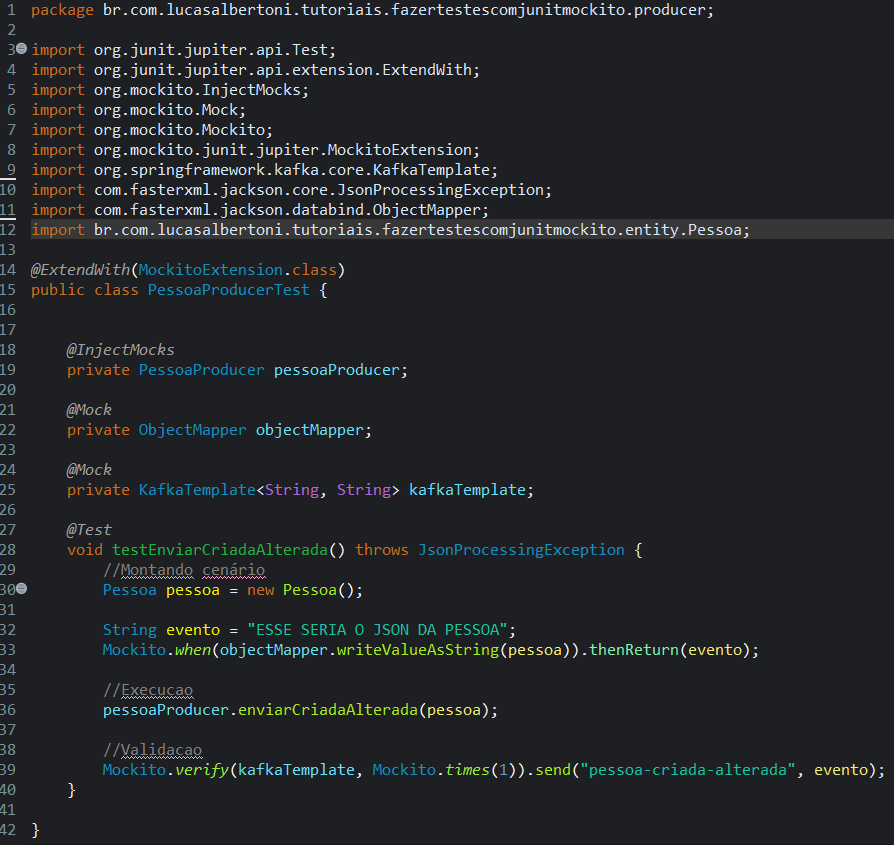Viewport: 894px width, 845px height.
Task: Select the PessoaProducerTest class name
Action: pyautogui.click(x=229, y=289)
